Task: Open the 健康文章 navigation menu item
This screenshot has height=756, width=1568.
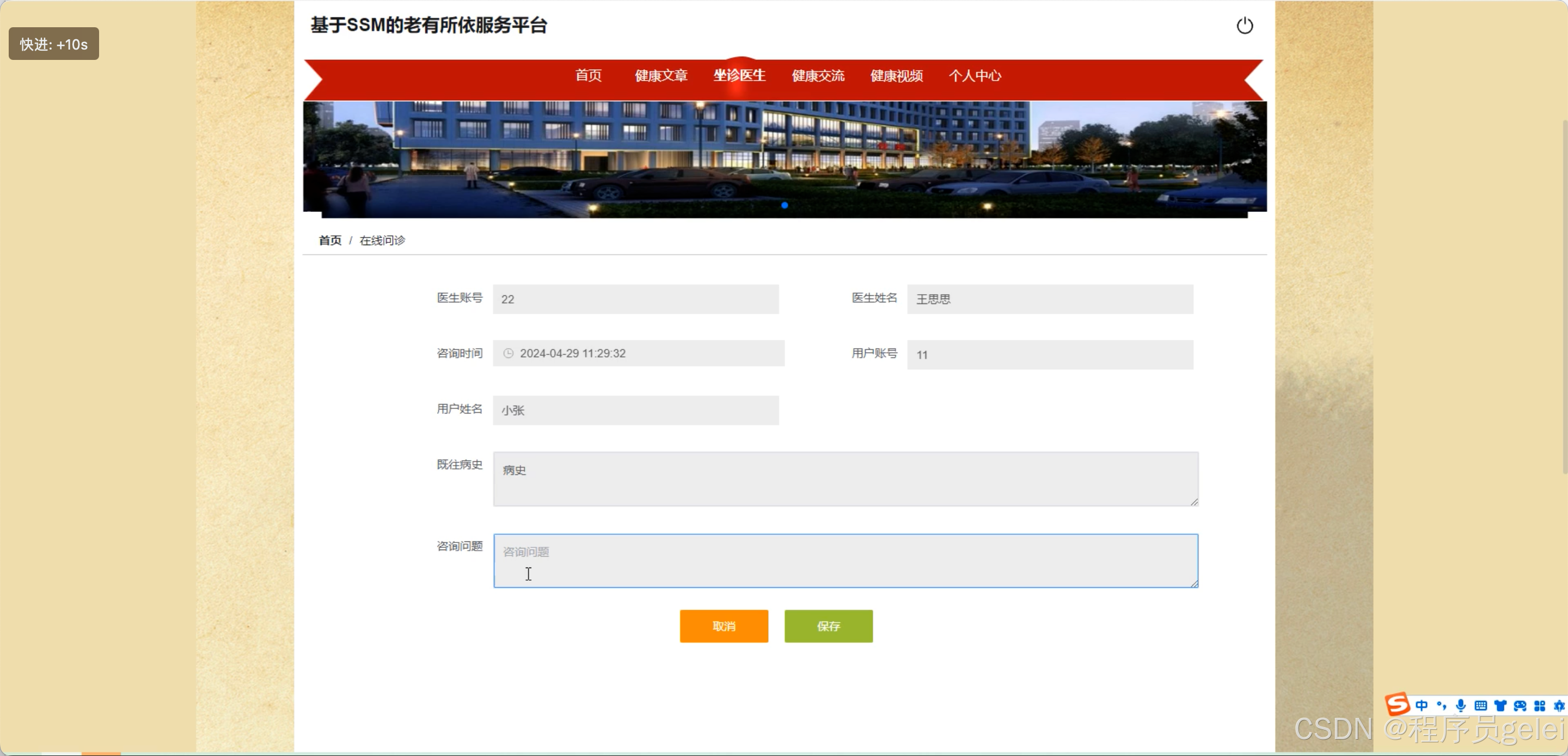Action: (661, 76)
